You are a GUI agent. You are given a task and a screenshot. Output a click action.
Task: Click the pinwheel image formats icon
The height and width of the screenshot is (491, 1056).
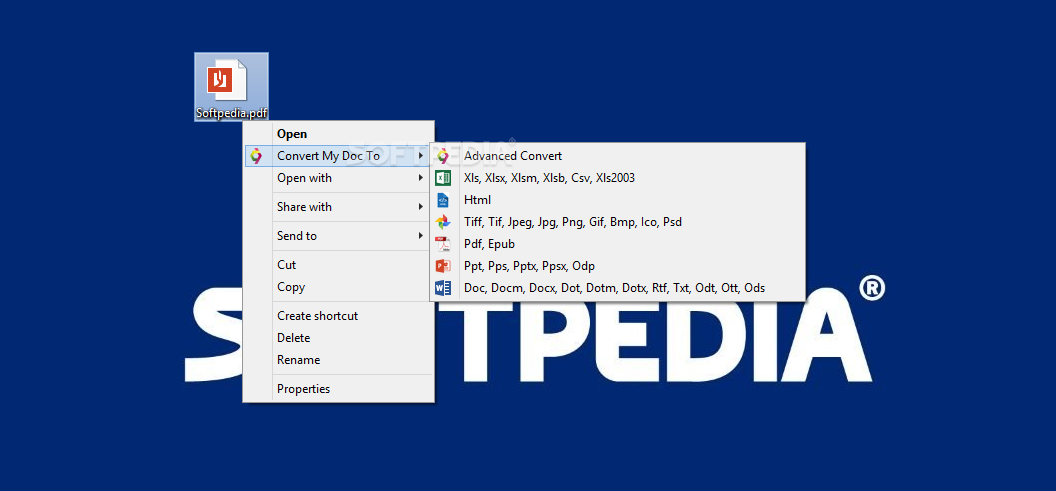442,222
